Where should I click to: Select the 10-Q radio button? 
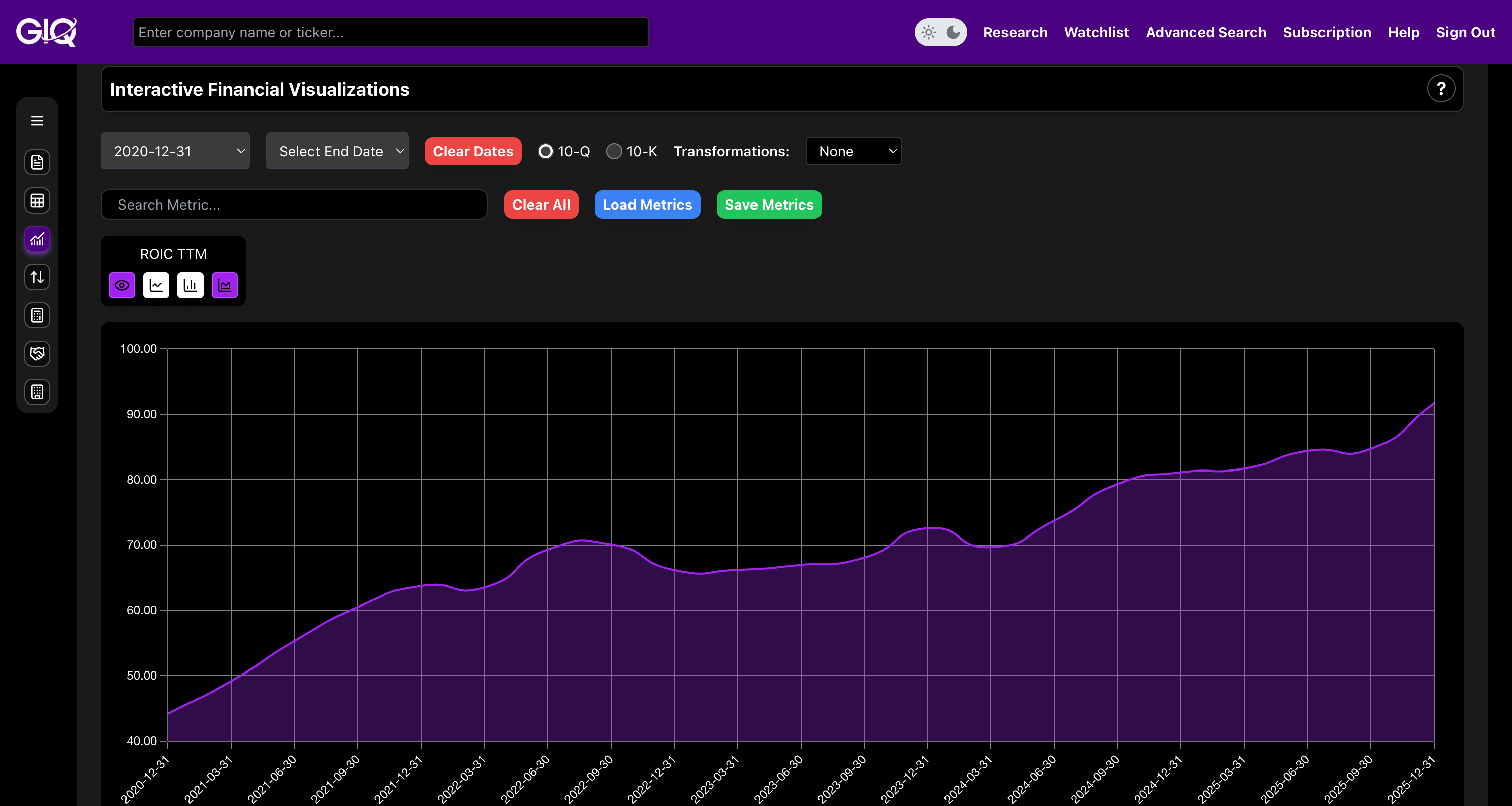point(545,151)
